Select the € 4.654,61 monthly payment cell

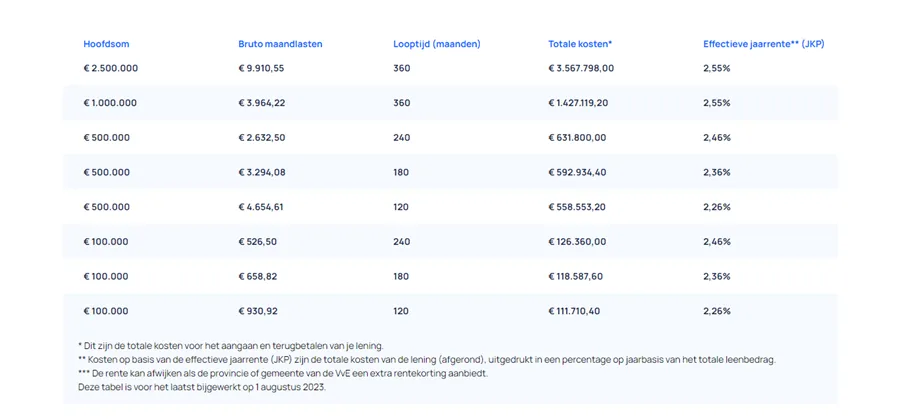[x=261, y=207]
